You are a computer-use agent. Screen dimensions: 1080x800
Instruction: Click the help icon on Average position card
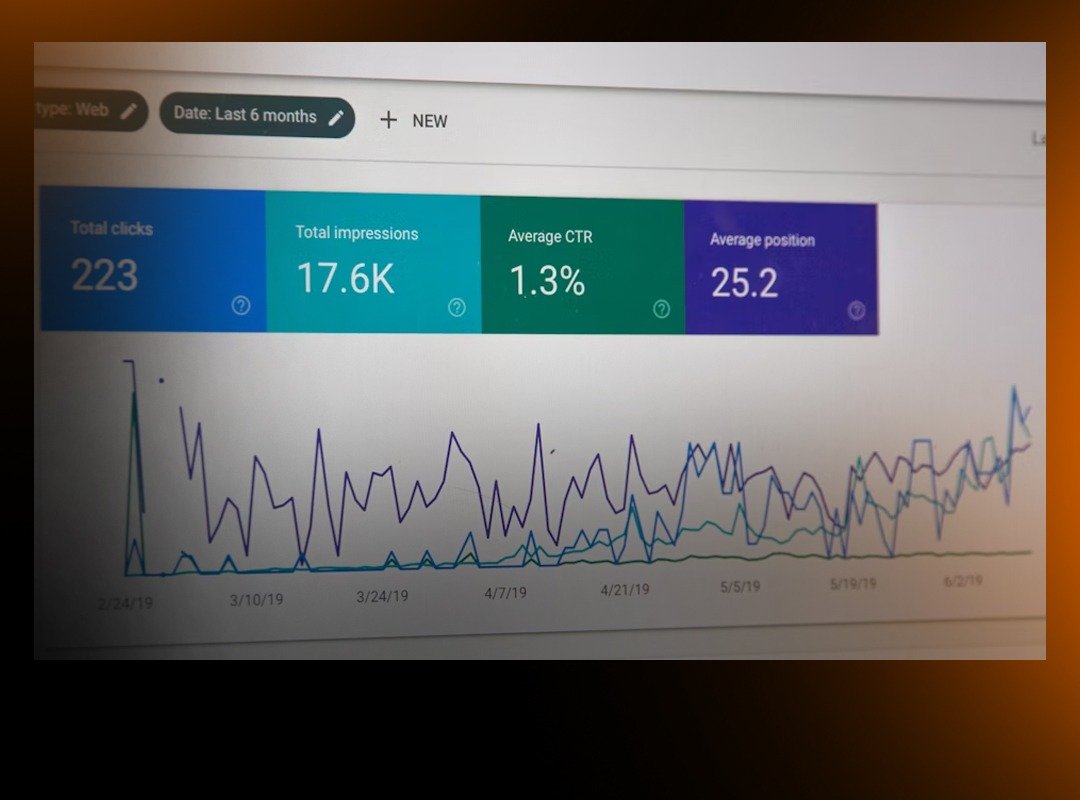point(856,312)
